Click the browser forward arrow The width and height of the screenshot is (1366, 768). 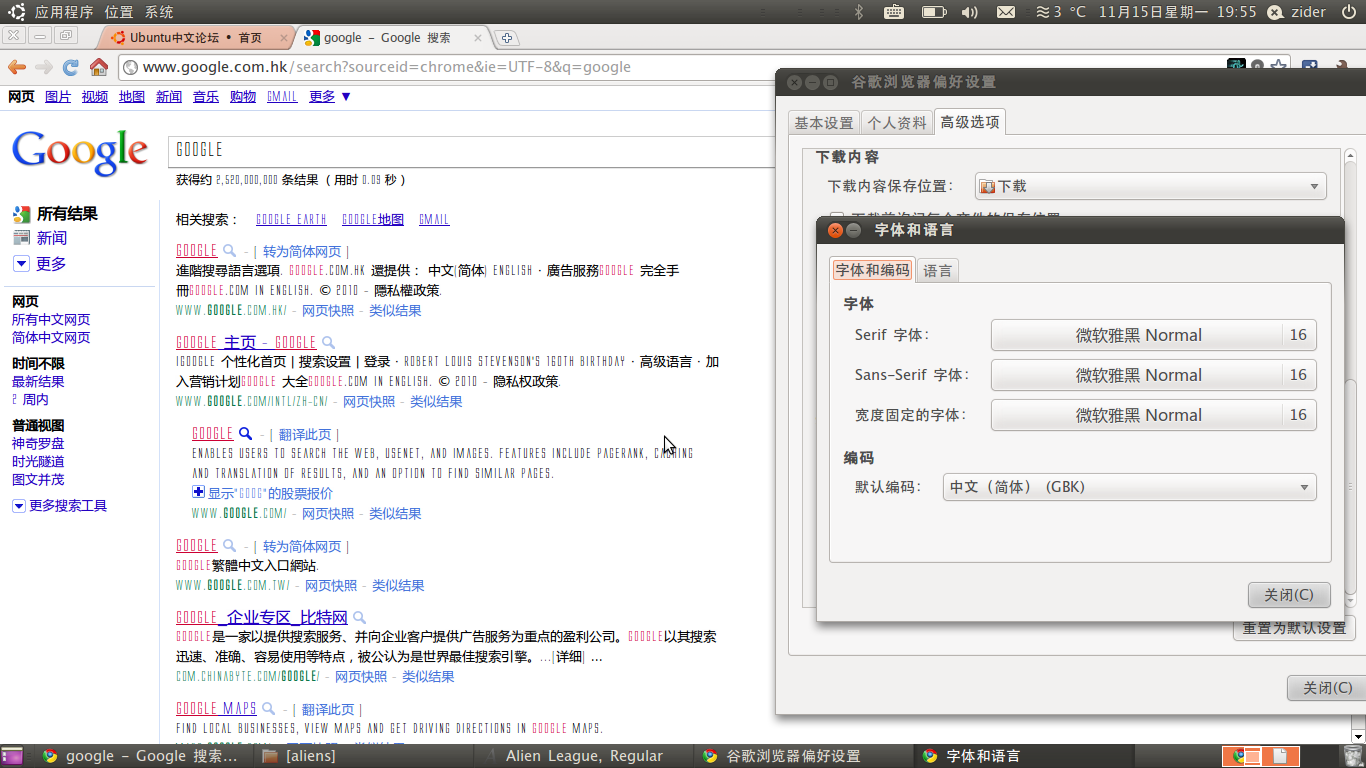coord(43,67)
